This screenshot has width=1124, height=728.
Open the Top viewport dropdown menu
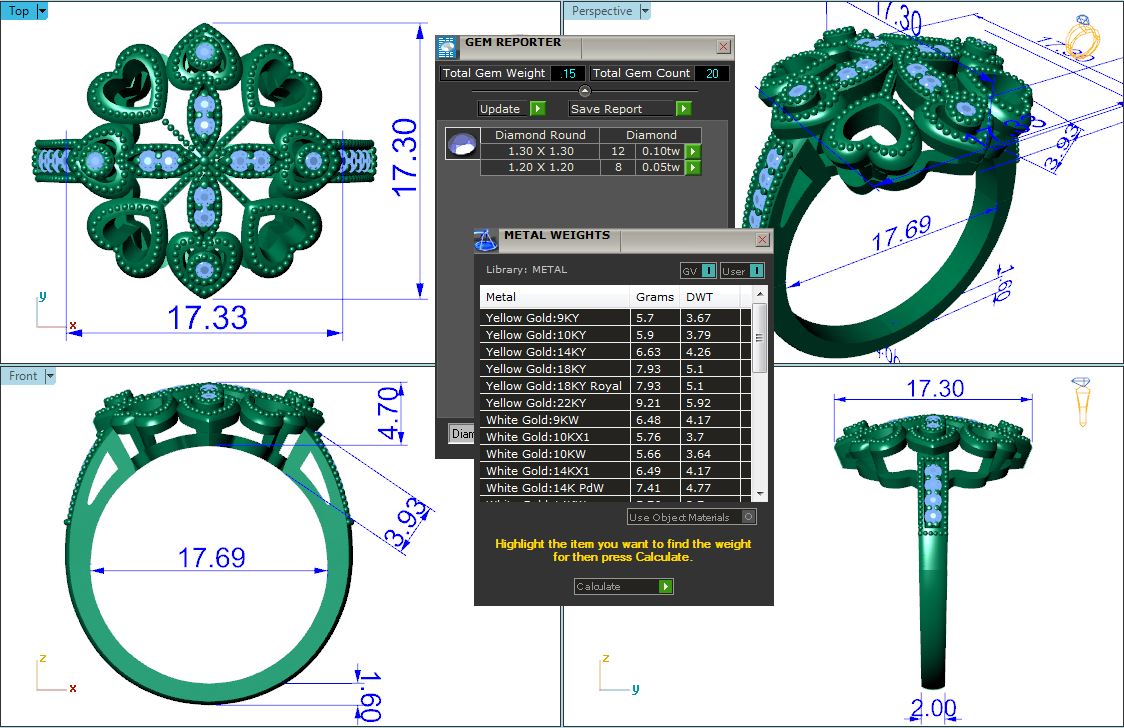(x=42, y=11)
